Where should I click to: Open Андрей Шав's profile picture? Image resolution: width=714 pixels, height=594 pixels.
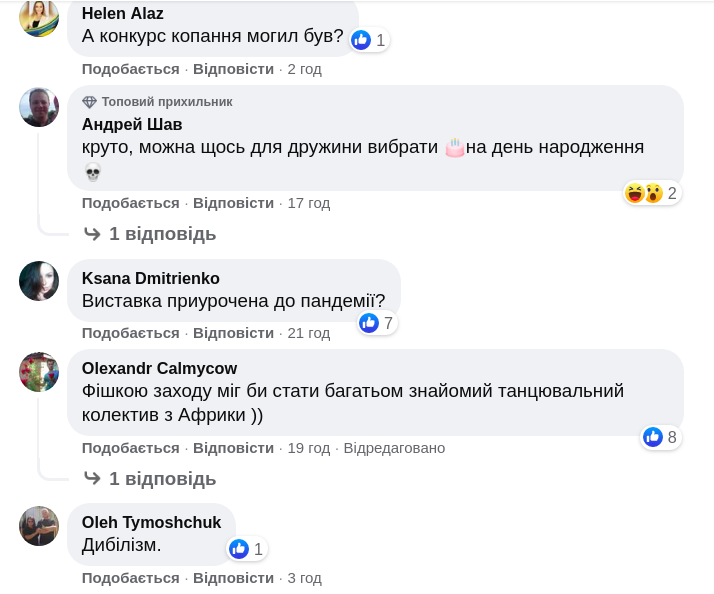point(39,107)
